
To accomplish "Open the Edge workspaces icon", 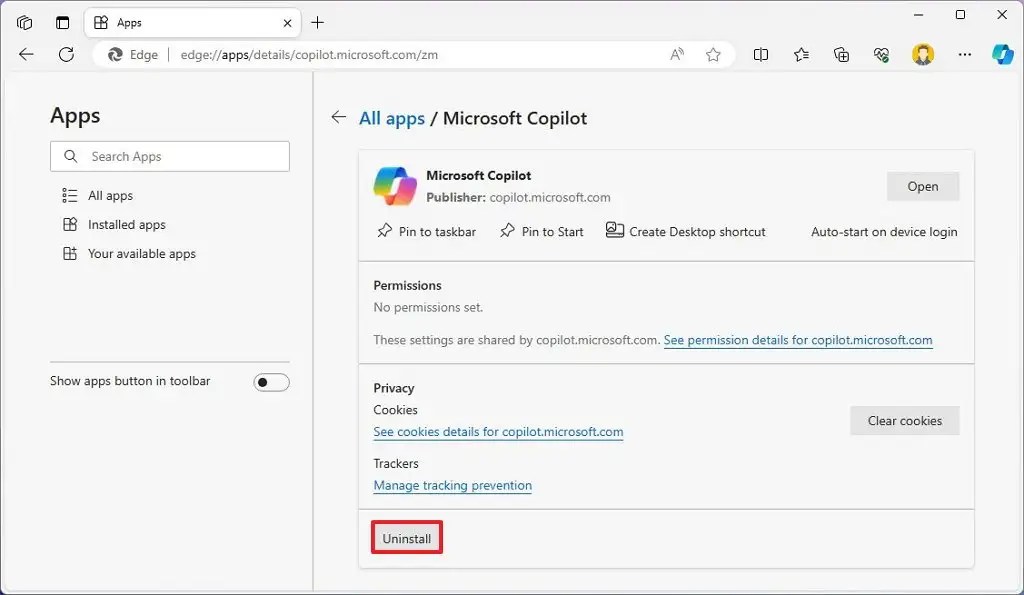I will click(25, 23).
